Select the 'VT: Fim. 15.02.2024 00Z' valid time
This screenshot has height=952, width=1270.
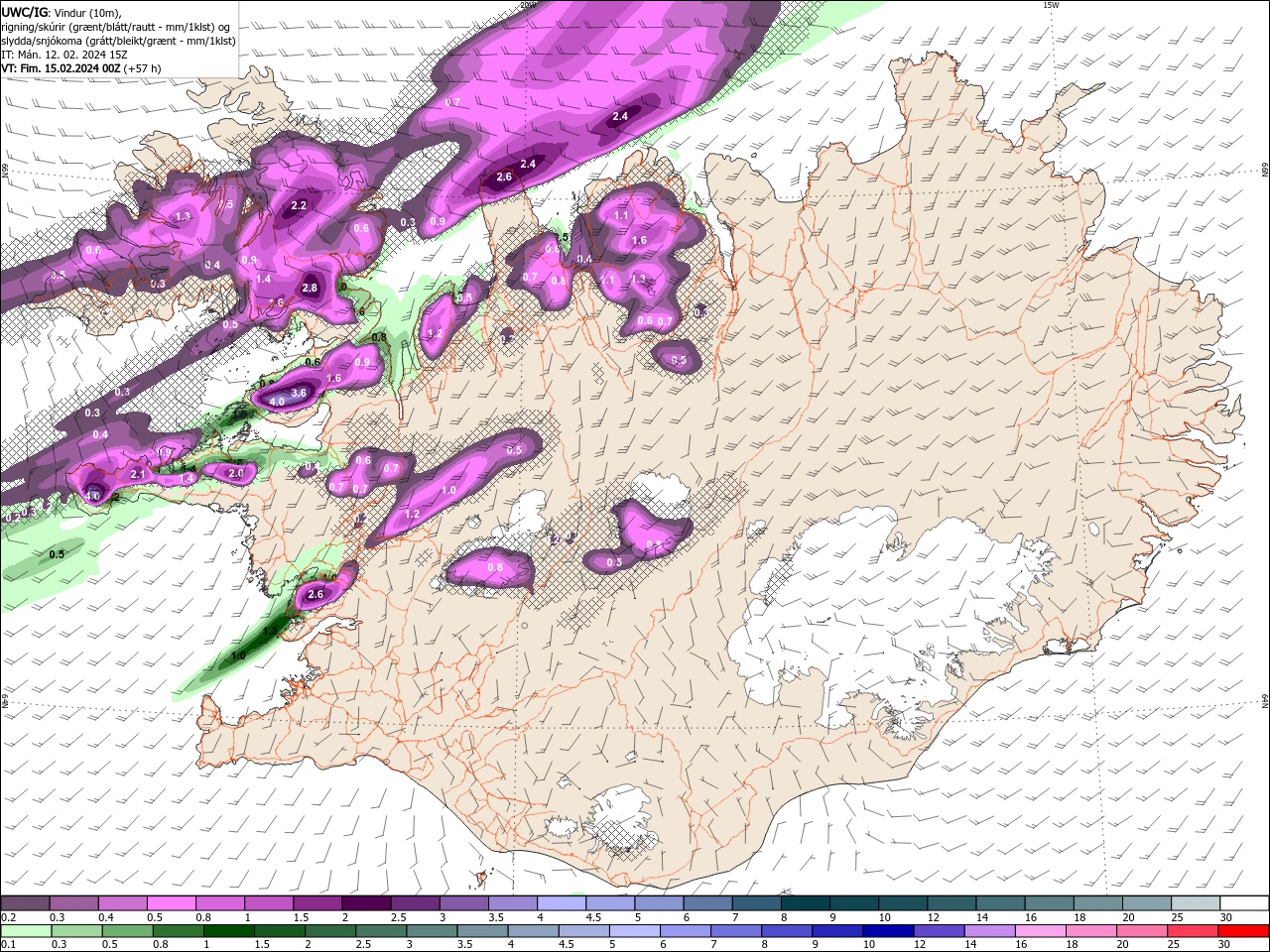click(x=61, y=68)
